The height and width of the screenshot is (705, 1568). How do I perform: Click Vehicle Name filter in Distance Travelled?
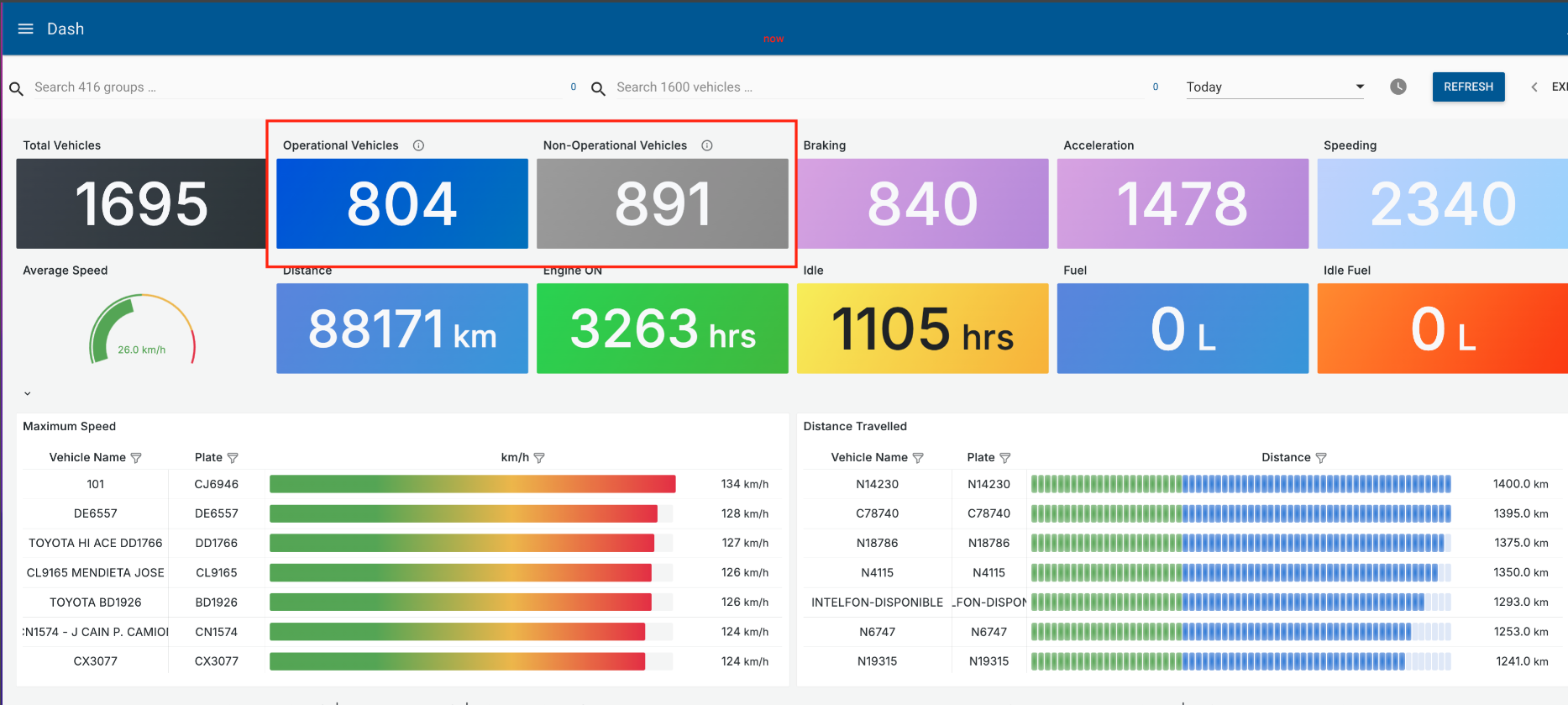pos(918,458)
